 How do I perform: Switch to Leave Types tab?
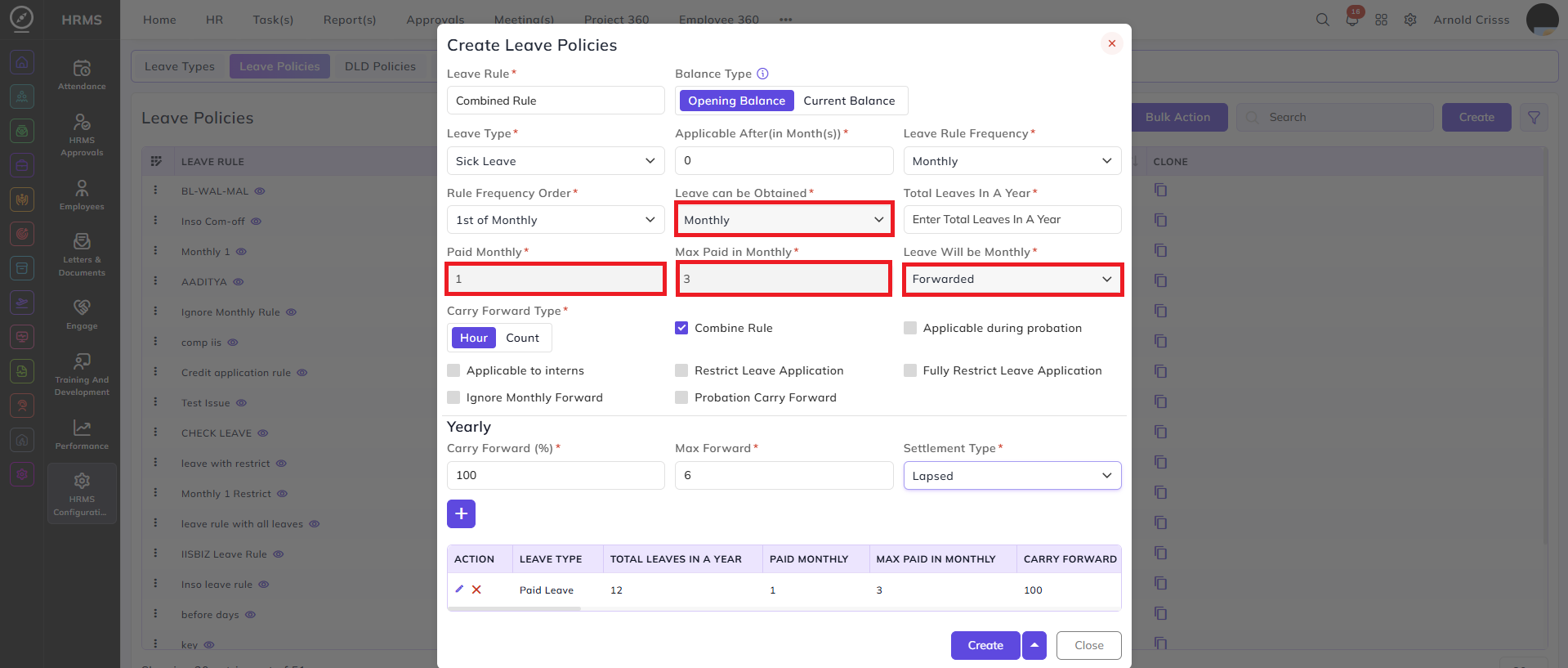(x=180, y=66)
